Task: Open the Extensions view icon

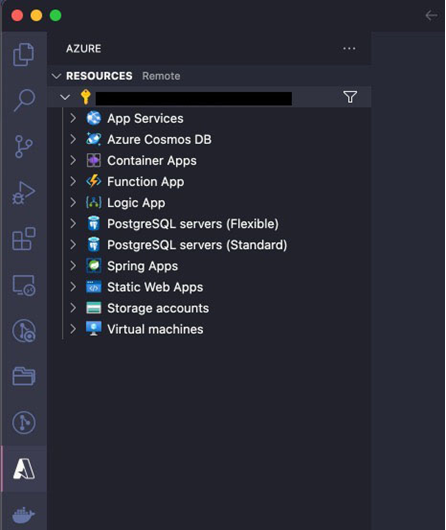Action: click(24, 239)
